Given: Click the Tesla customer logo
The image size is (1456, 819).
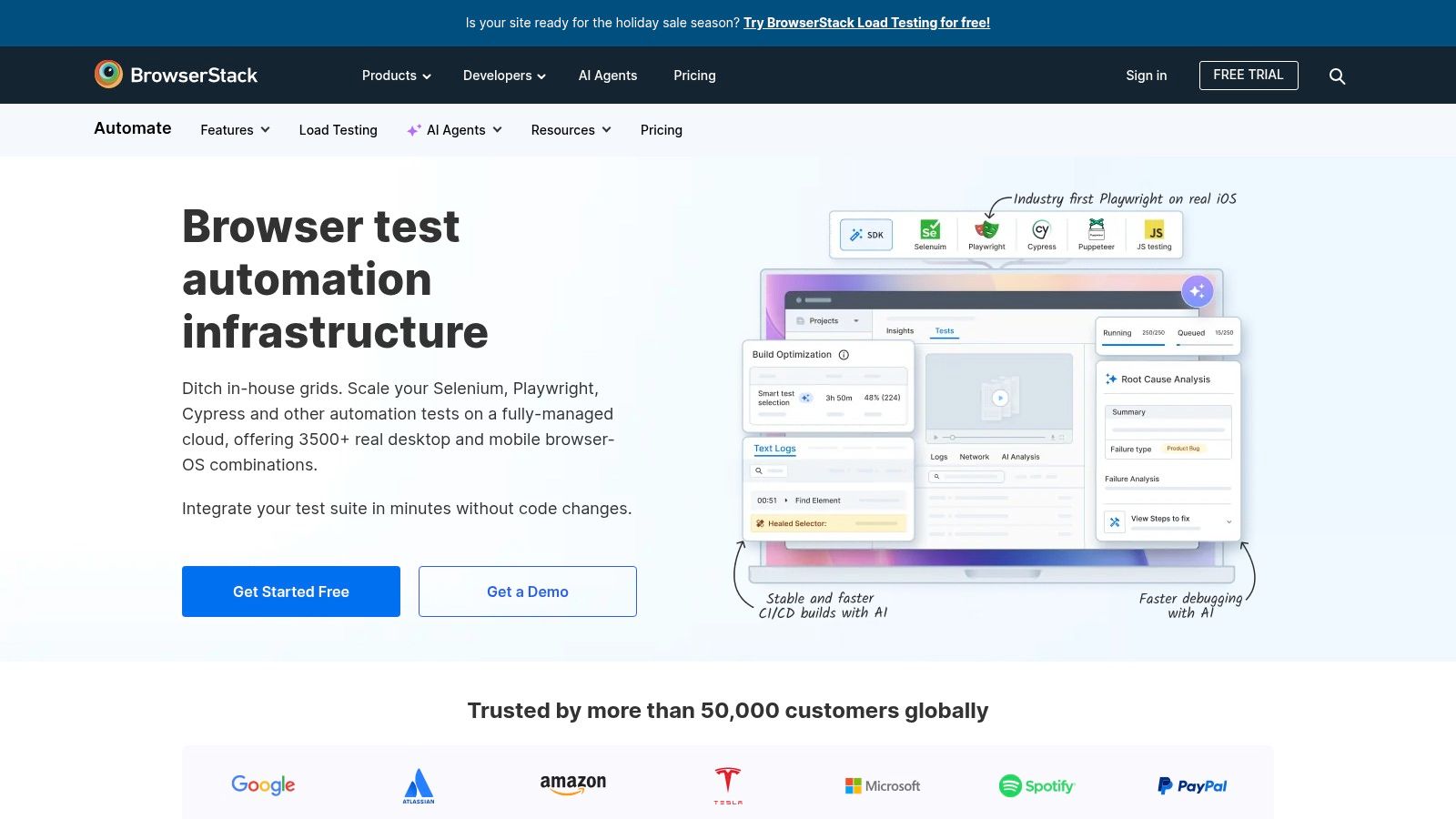Looking at the screenshot, I should [x=728, y=786].
